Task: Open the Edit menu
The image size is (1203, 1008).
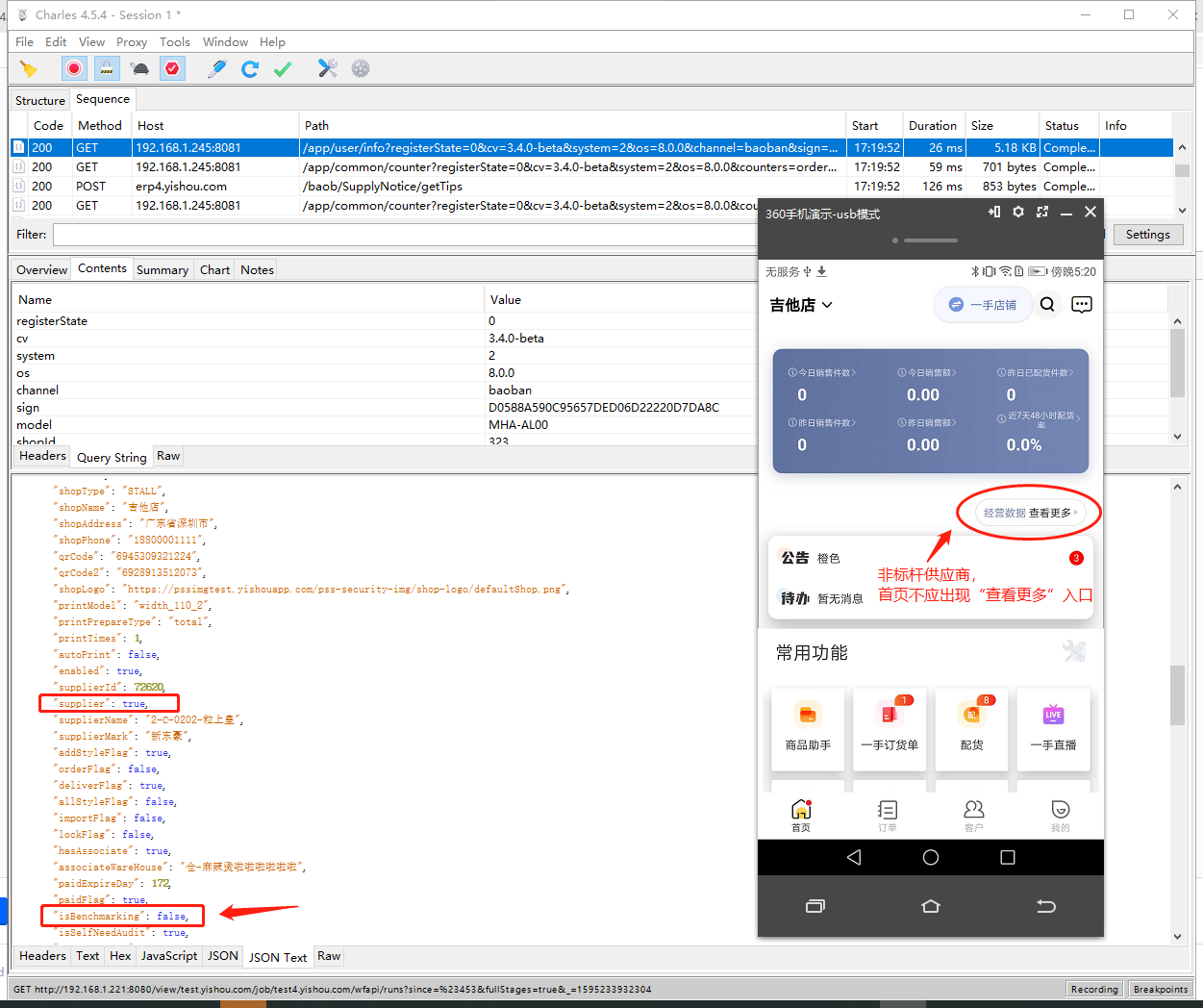Action: coord(56,42)
